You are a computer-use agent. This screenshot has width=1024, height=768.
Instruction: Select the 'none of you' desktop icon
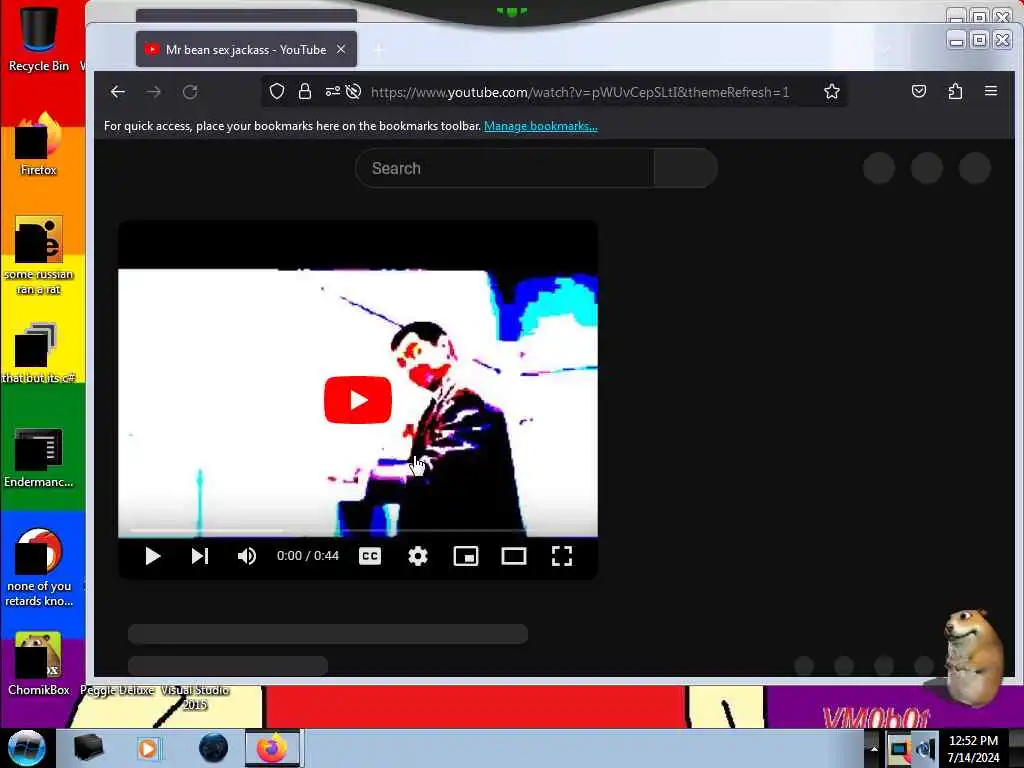tap(39, 568)
